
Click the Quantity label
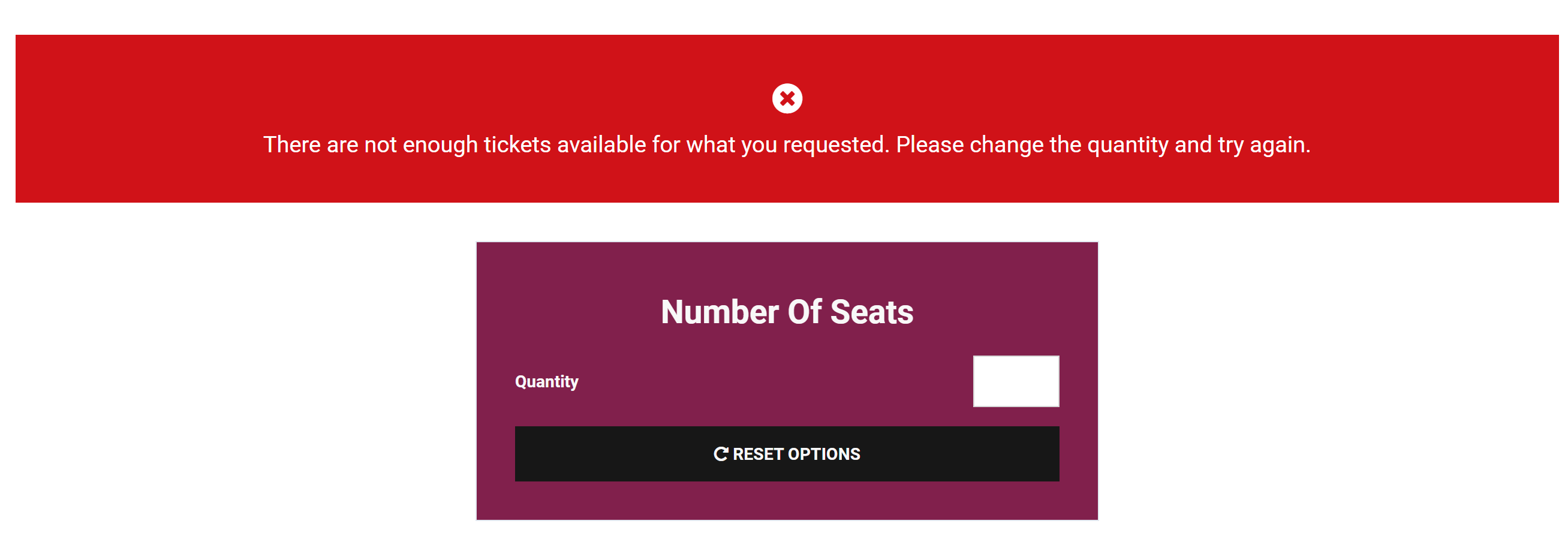tap(546, 382)
